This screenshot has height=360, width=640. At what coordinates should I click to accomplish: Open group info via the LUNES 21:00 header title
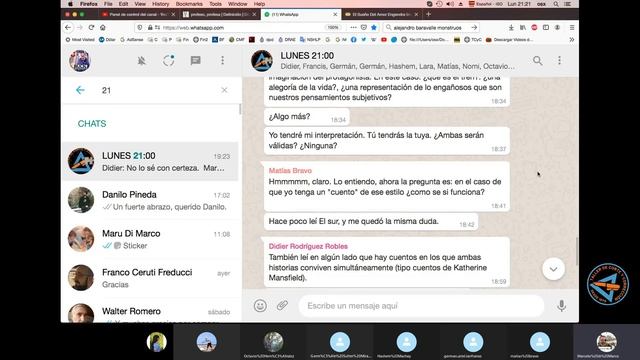coord(307,56)
